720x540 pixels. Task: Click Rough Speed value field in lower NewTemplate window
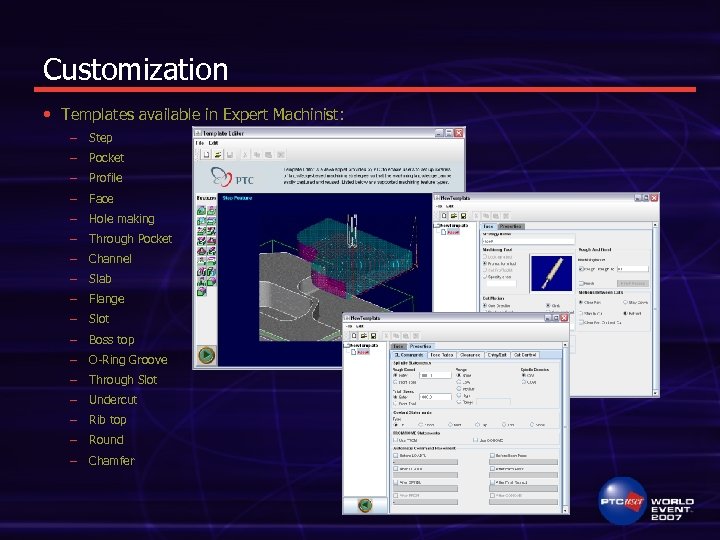pyautogui.click(x=436, y=375)
